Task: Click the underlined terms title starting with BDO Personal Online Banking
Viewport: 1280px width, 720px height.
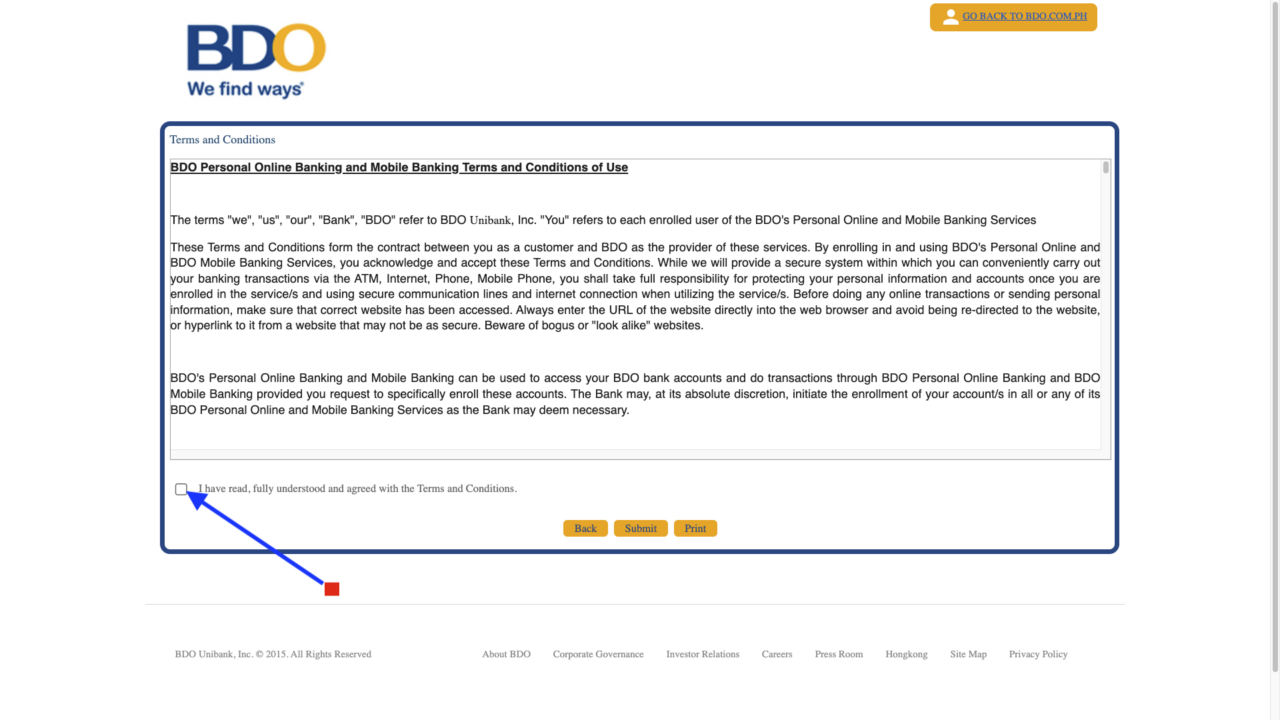Action: coord(399,167)
